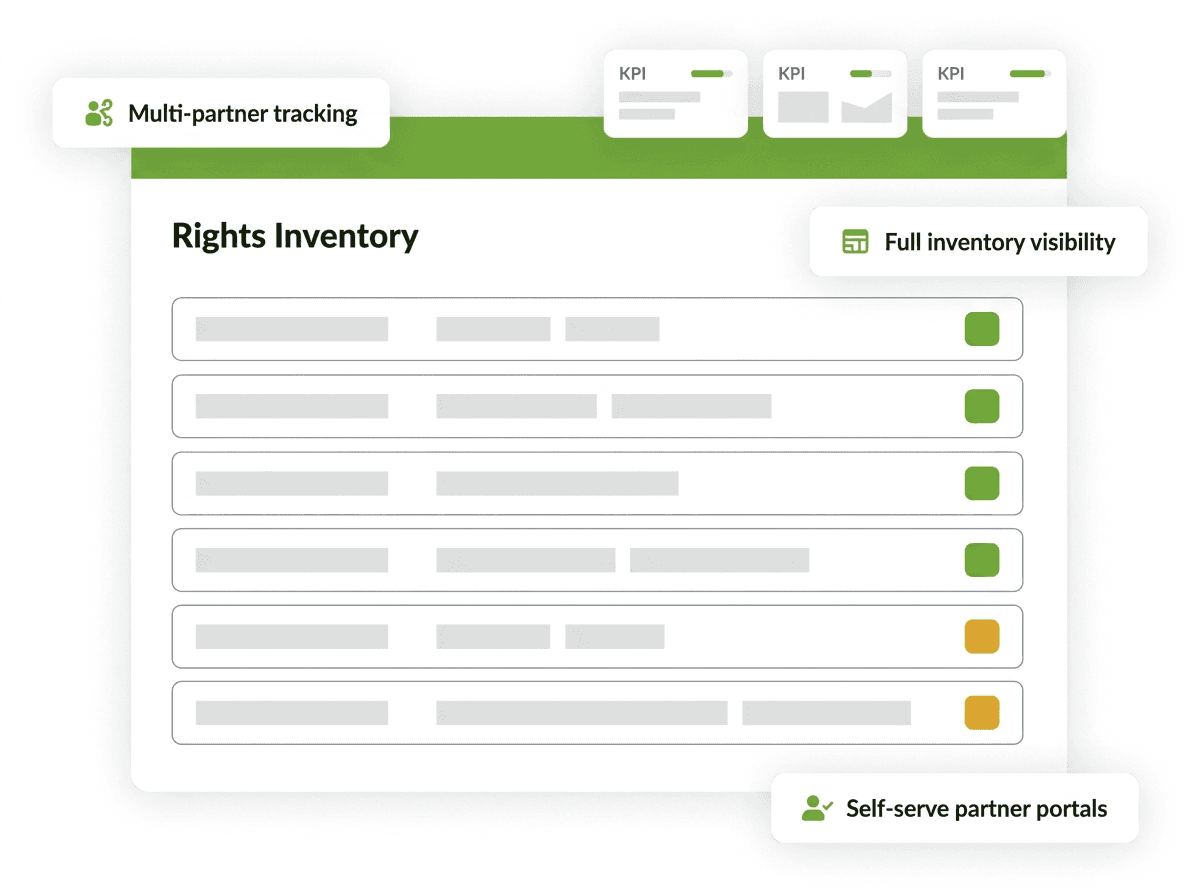Select the Multi-partner tracking label
1200x896 pixels.
click(x=243, y=113)
